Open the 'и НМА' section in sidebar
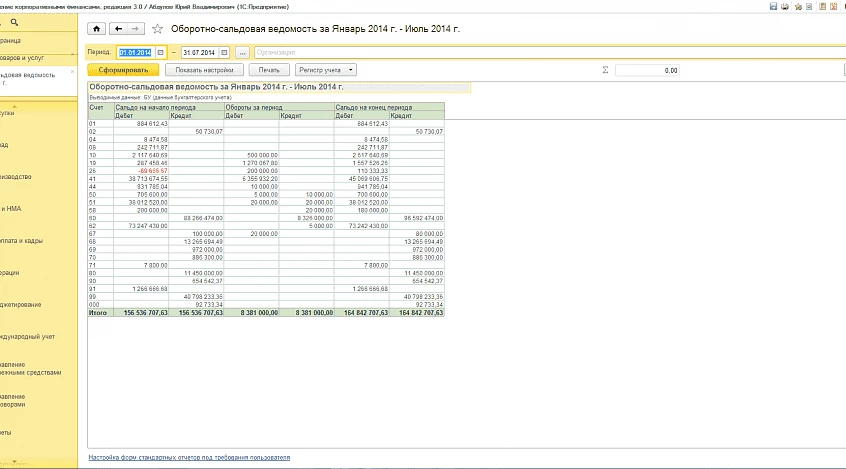Screen dimensions: 846x469 [11, 208]
